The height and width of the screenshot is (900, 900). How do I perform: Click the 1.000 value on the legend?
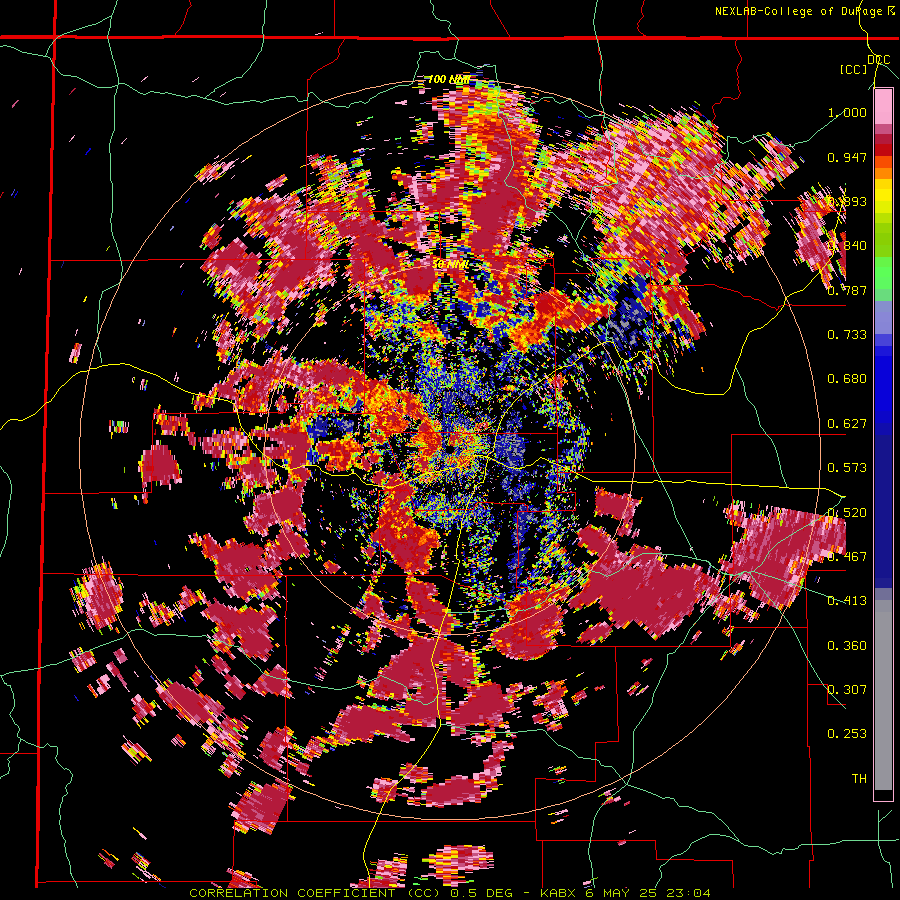(847, 112)
